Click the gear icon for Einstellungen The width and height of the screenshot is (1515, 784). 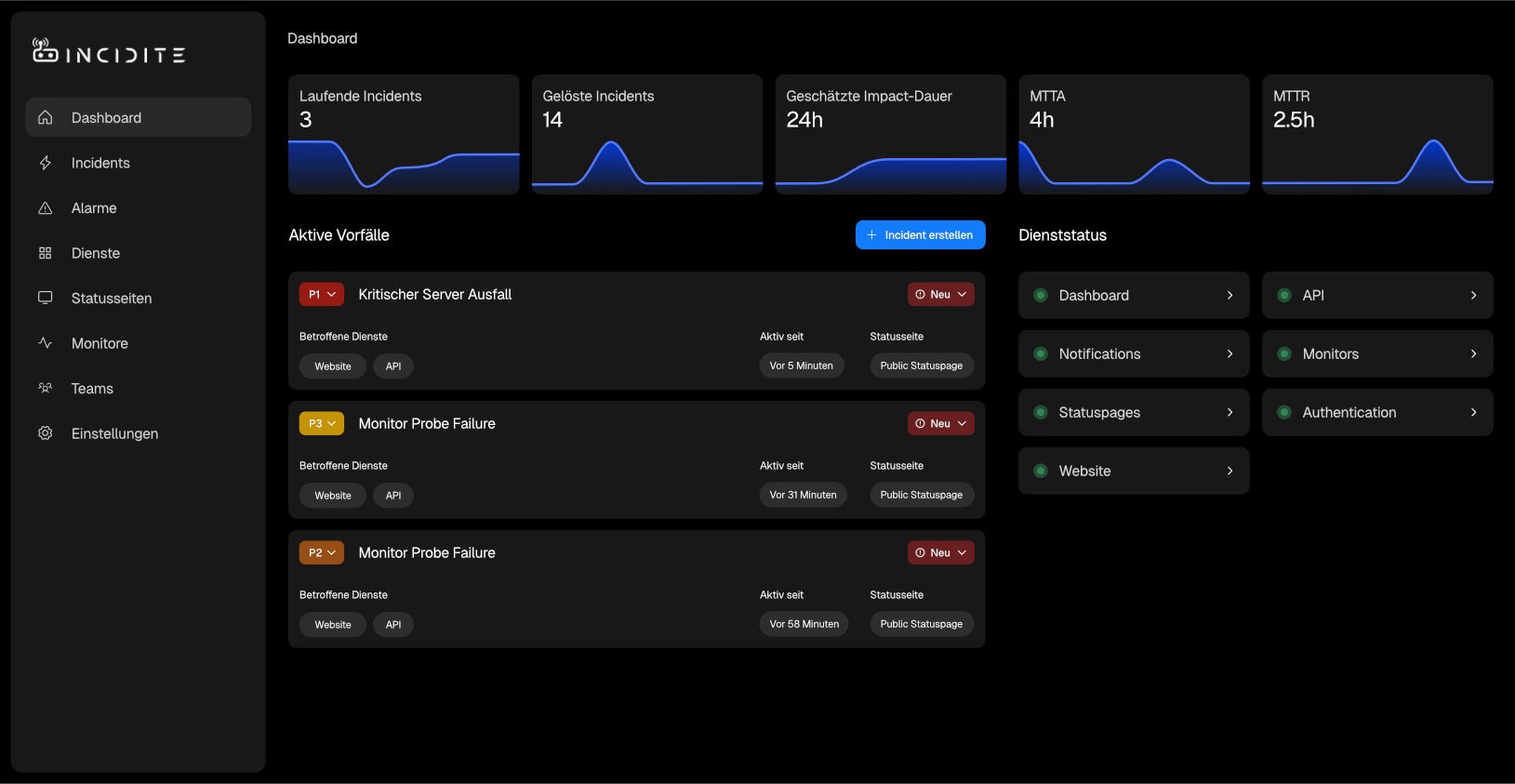click(x=45, y=433)
